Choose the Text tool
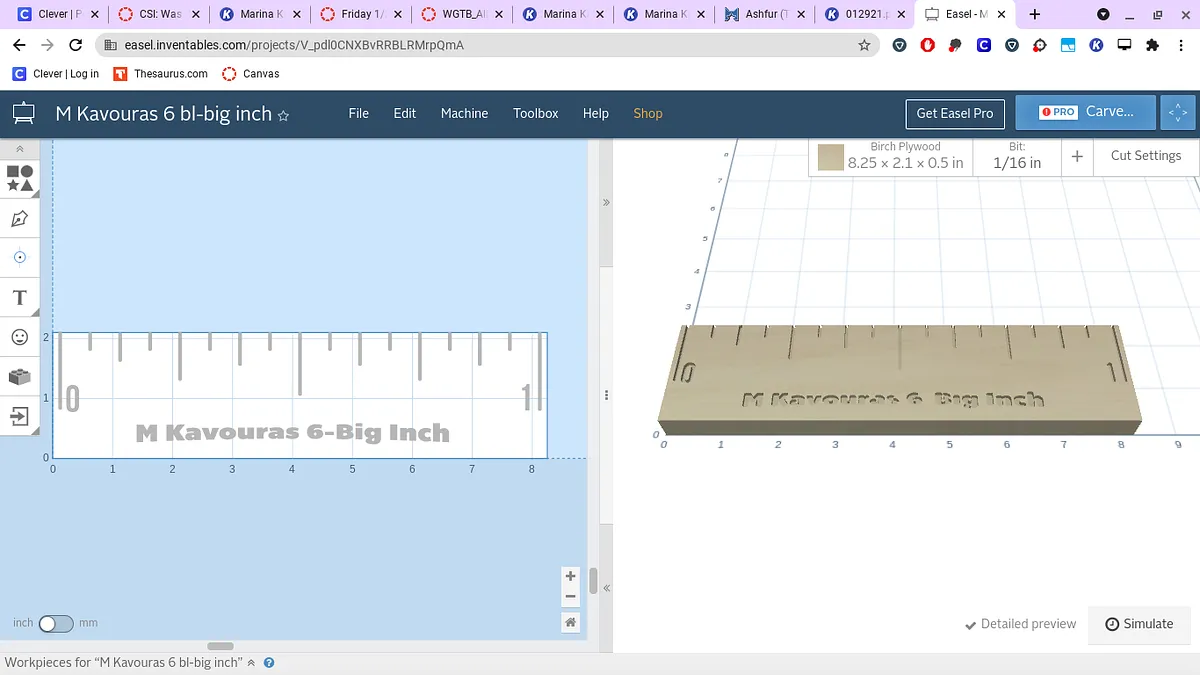Screen dimensions: 1200x675 click(x=20, y=298)
